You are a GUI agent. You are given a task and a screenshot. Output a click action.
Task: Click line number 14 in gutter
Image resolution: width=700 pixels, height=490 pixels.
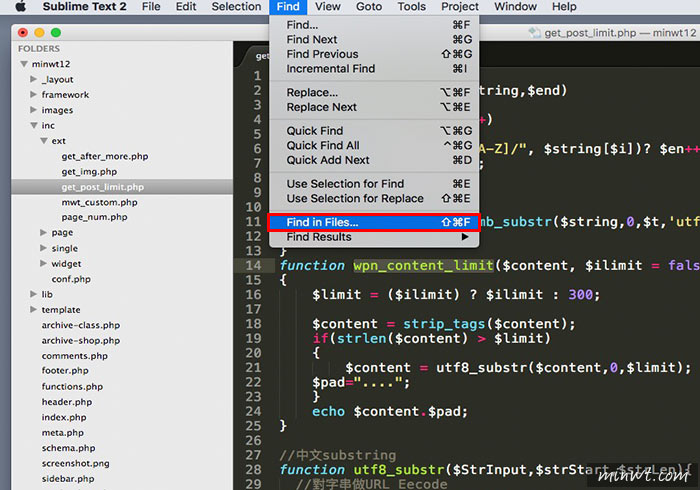coord(253,266)
